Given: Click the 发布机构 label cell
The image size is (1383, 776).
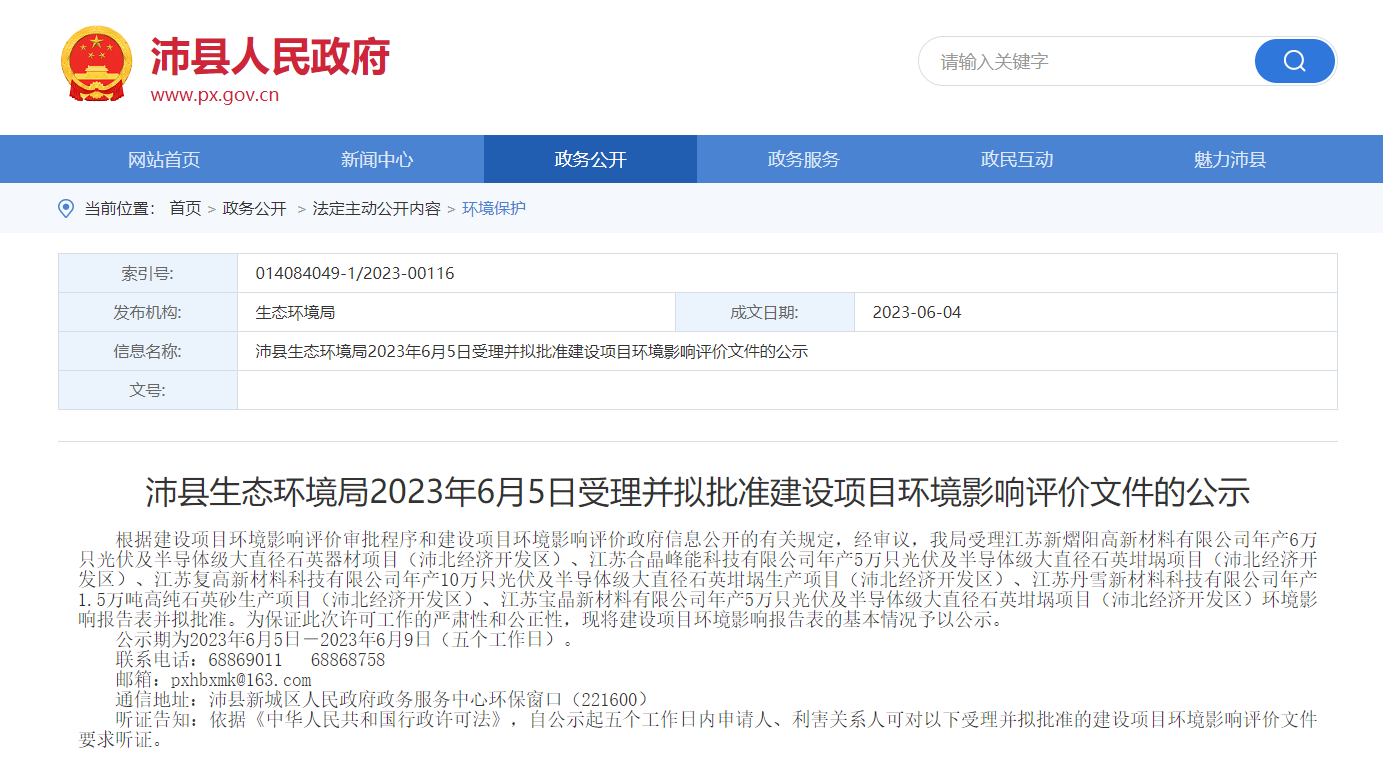Looking at the screenshot, I should [x=148, y=312].
